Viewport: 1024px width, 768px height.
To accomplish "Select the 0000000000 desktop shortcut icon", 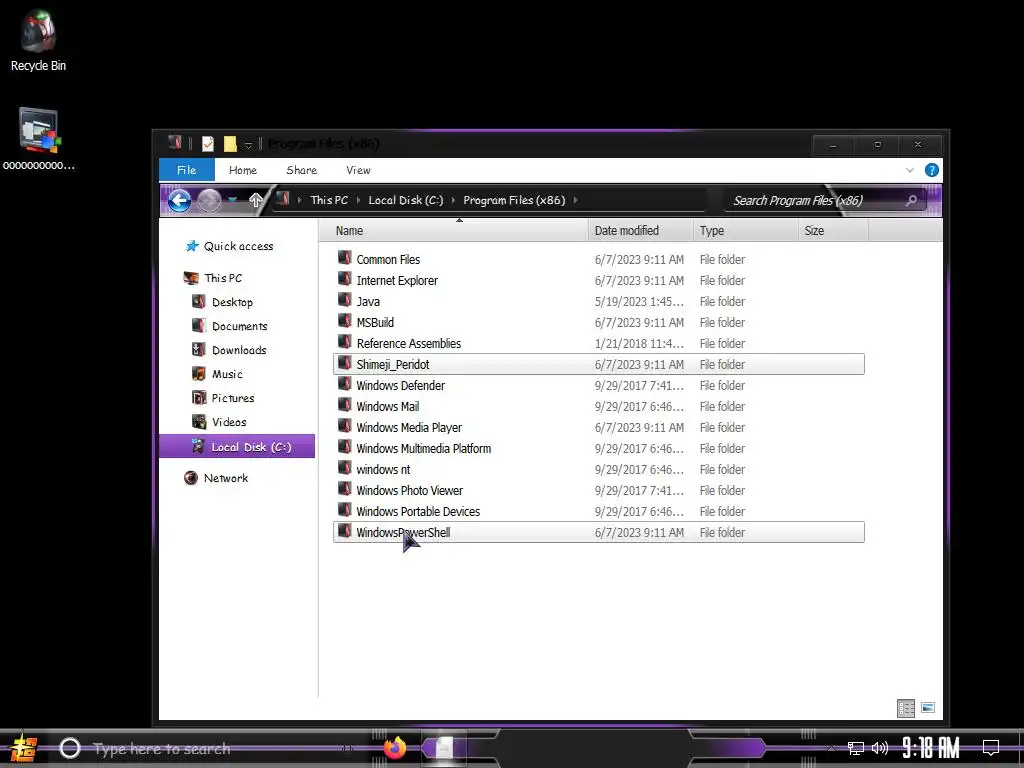I will point(39,138).
